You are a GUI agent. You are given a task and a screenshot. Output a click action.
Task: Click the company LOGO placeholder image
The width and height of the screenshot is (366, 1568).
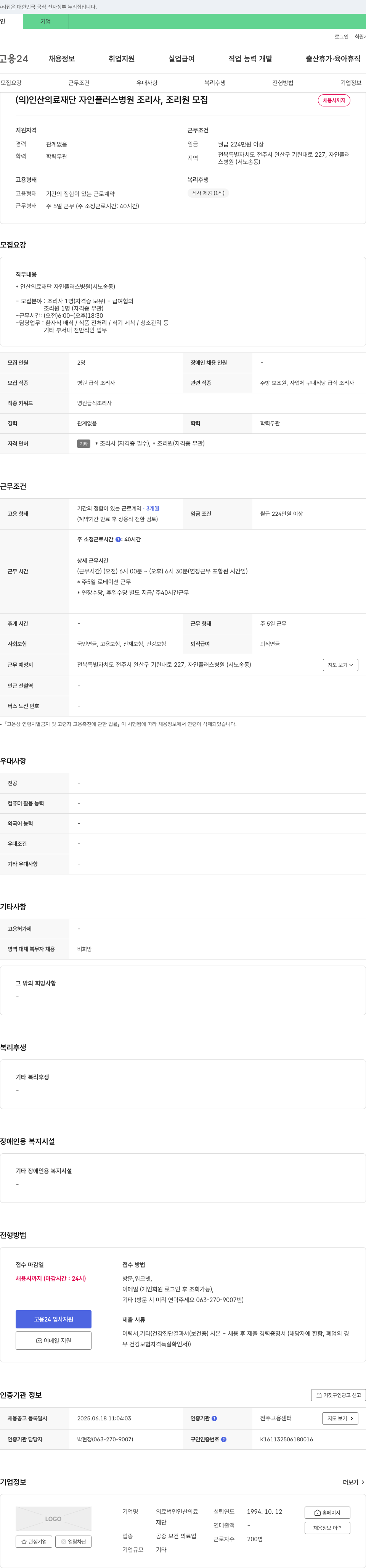(53, 1518)
